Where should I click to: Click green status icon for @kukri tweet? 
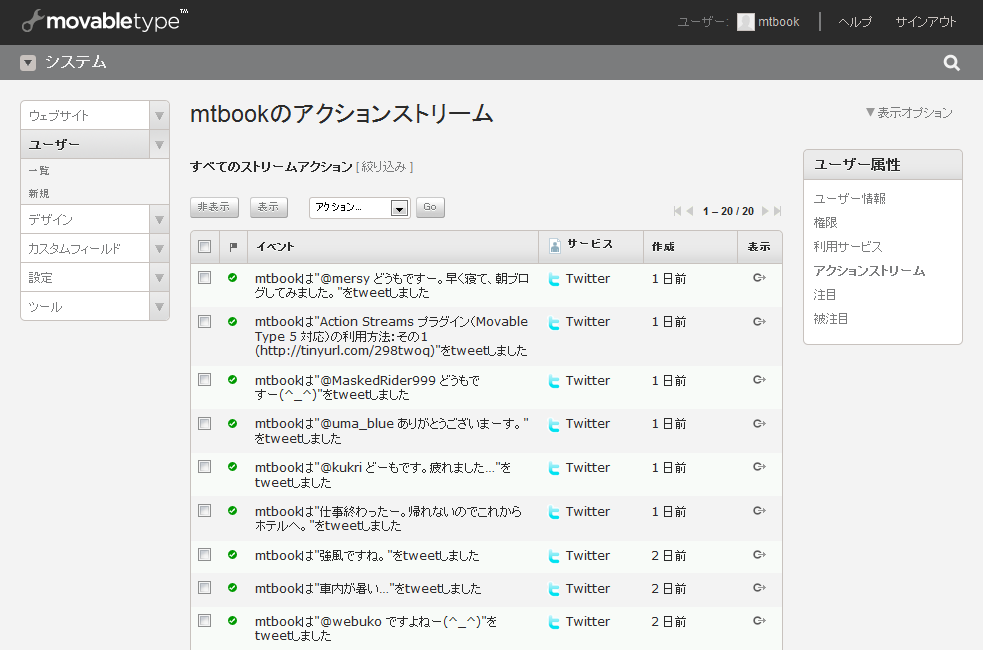[233, 466]
